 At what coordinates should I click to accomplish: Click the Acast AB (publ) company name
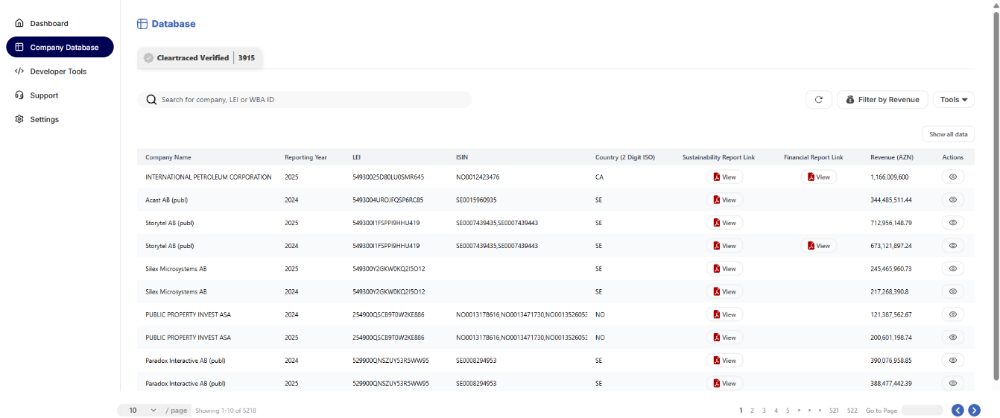[166, 200]
